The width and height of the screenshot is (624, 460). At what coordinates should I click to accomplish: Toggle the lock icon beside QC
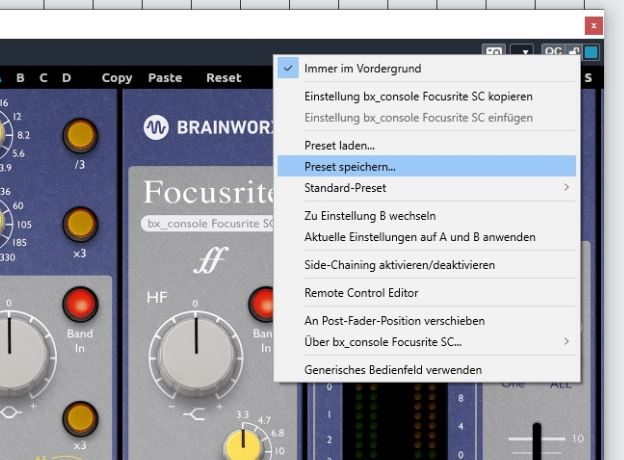pyautogui.click(x=574, y=51)
